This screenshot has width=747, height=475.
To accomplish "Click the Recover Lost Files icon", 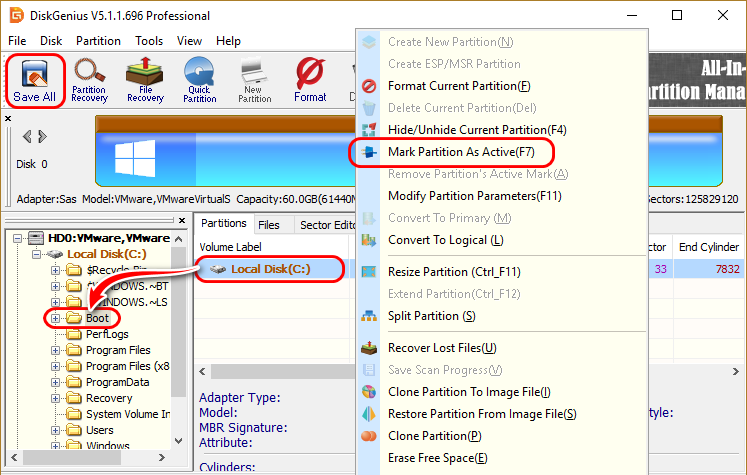I will pos(369,348).
